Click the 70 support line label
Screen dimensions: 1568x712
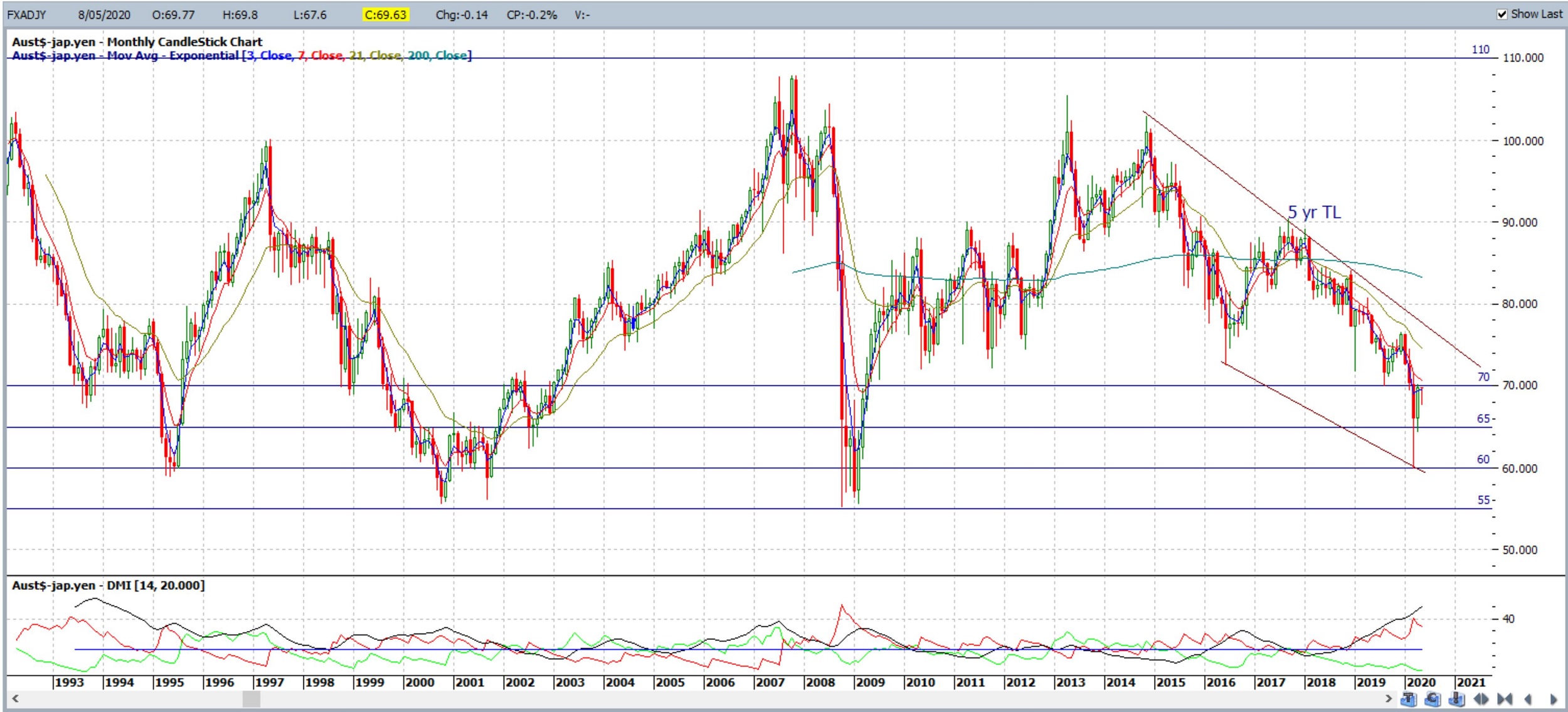click(1483, 376)
